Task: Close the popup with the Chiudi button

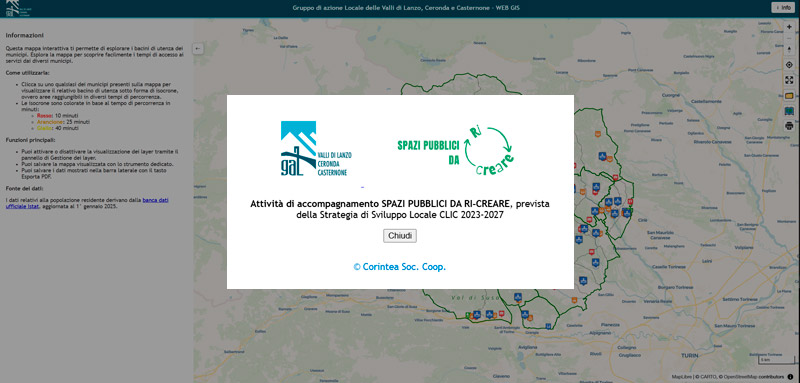Action: click(399, 236)
